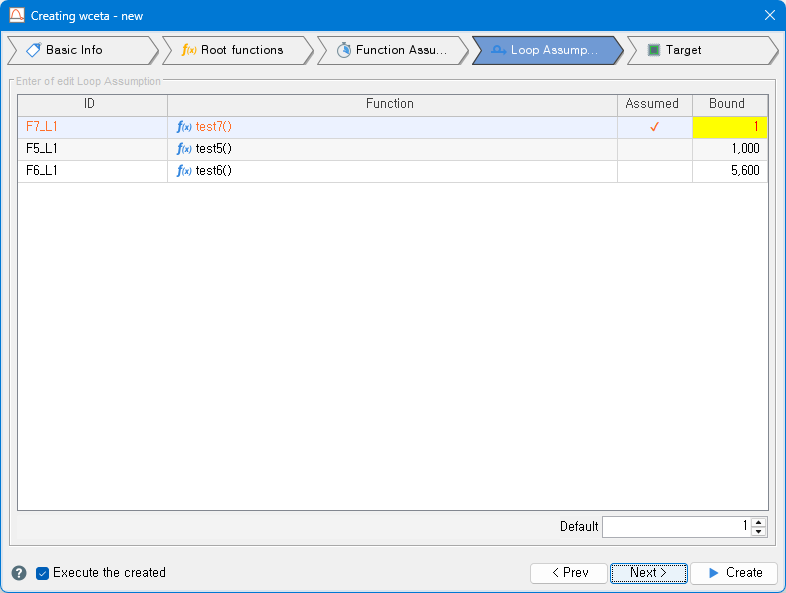Image resolution: width=786 pixels, height=593 pixels.
Task: Switch to the Basic Info step
Action: tap(80, 50)
